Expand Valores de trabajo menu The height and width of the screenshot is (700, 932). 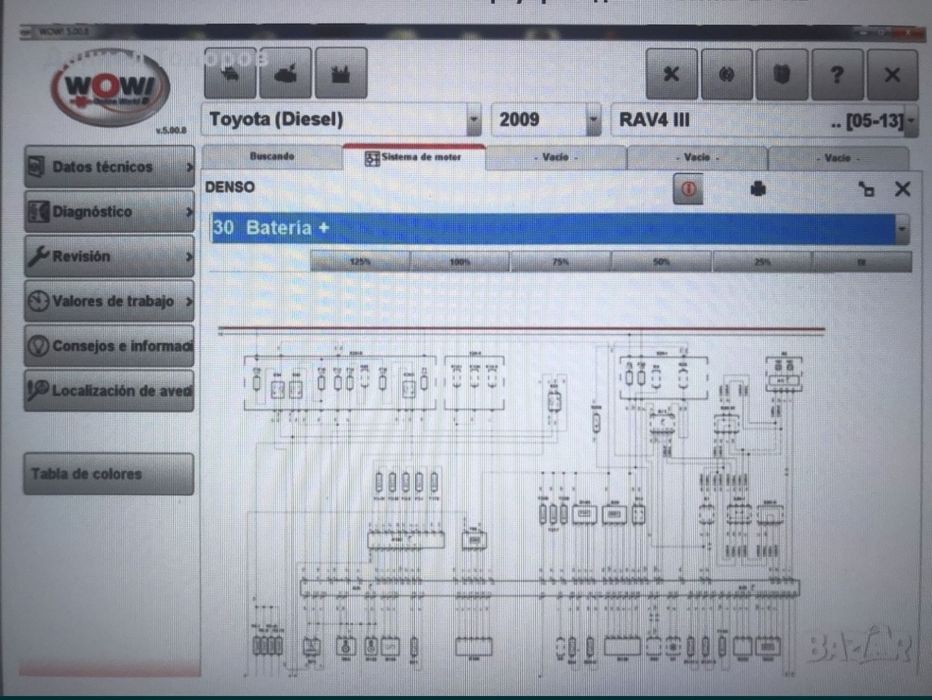(109, 301)
